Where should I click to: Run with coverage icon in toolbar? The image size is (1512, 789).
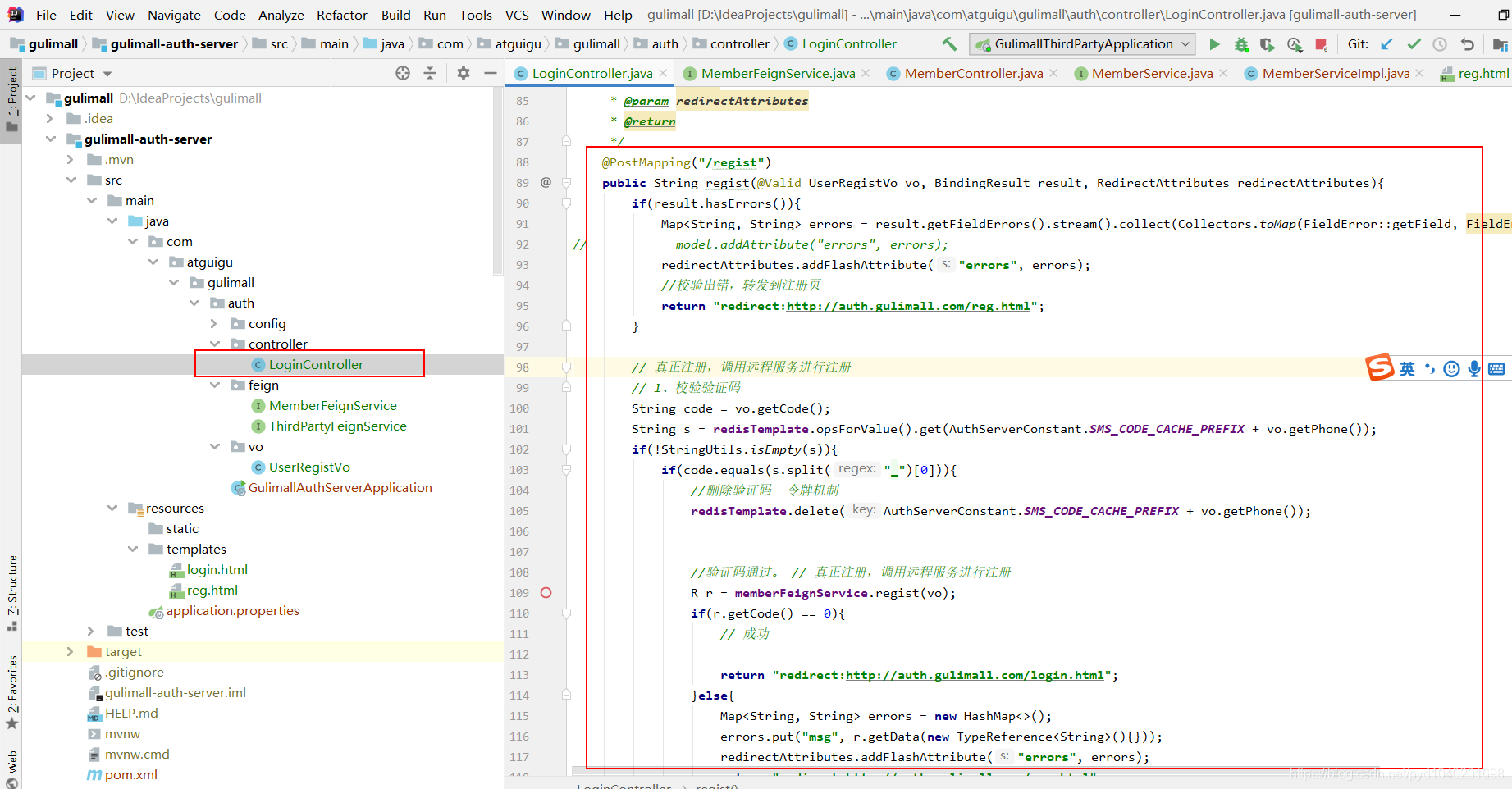coord(1268,44)
